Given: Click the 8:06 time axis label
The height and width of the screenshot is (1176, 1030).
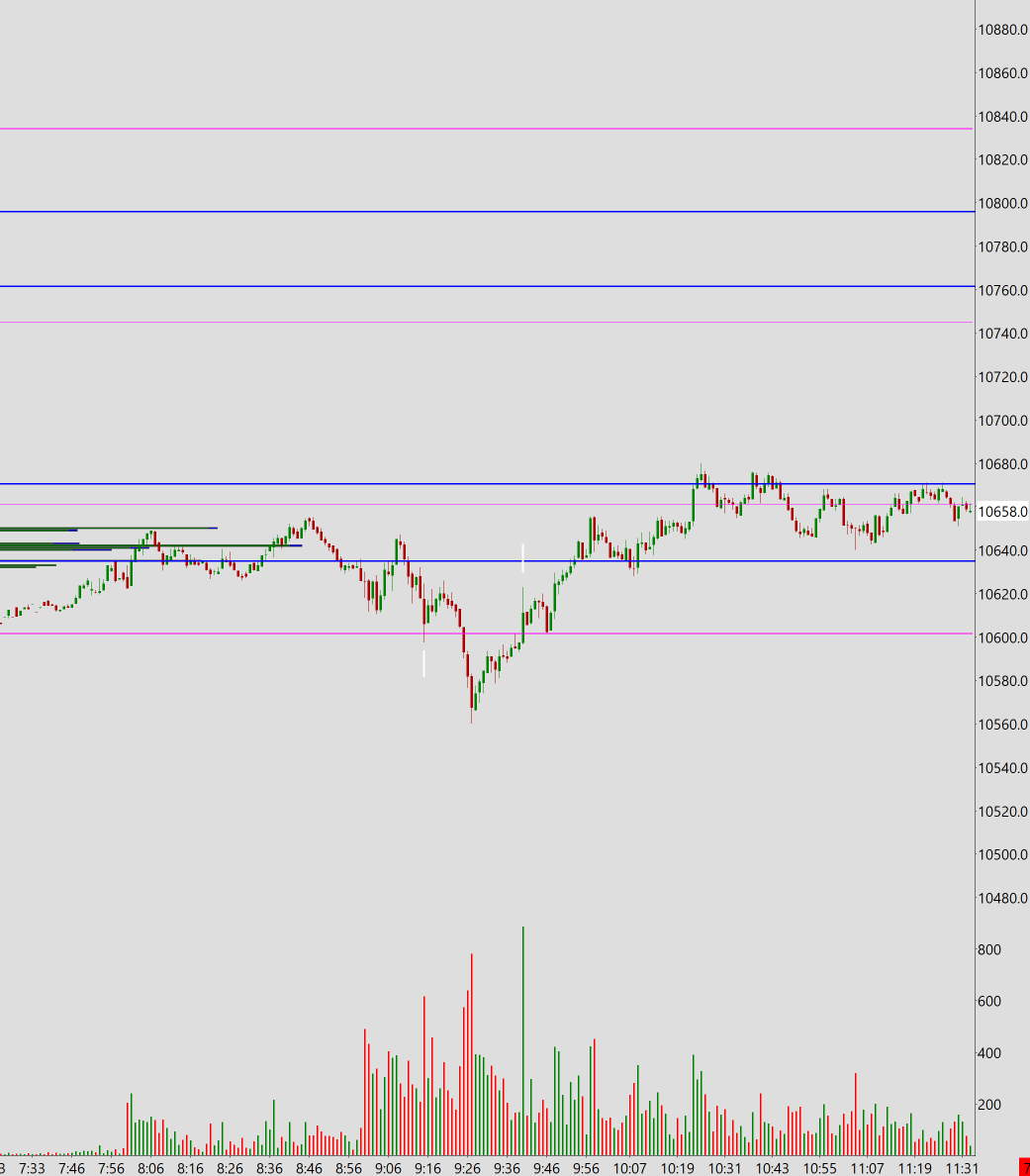Looking at the screenshot, I should [x=150, y=1168].
